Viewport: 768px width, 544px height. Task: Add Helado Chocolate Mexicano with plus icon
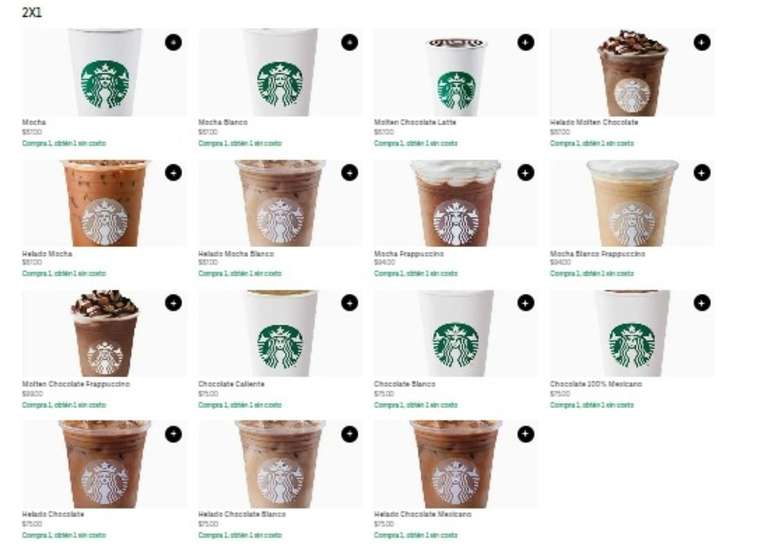tap(526, 434)
